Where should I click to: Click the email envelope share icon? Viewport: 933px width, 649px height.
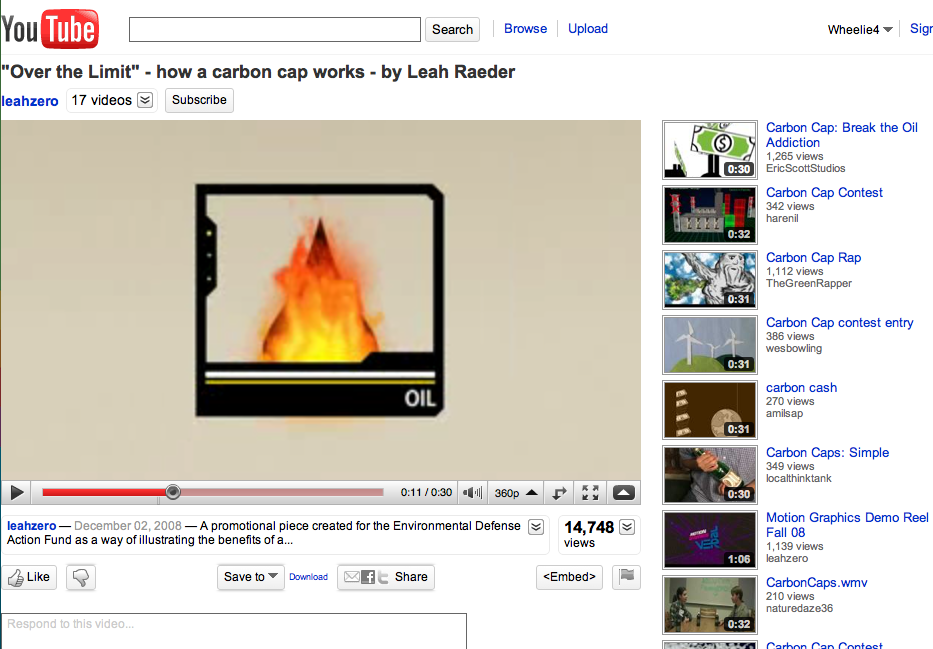[x=352, y=577]
